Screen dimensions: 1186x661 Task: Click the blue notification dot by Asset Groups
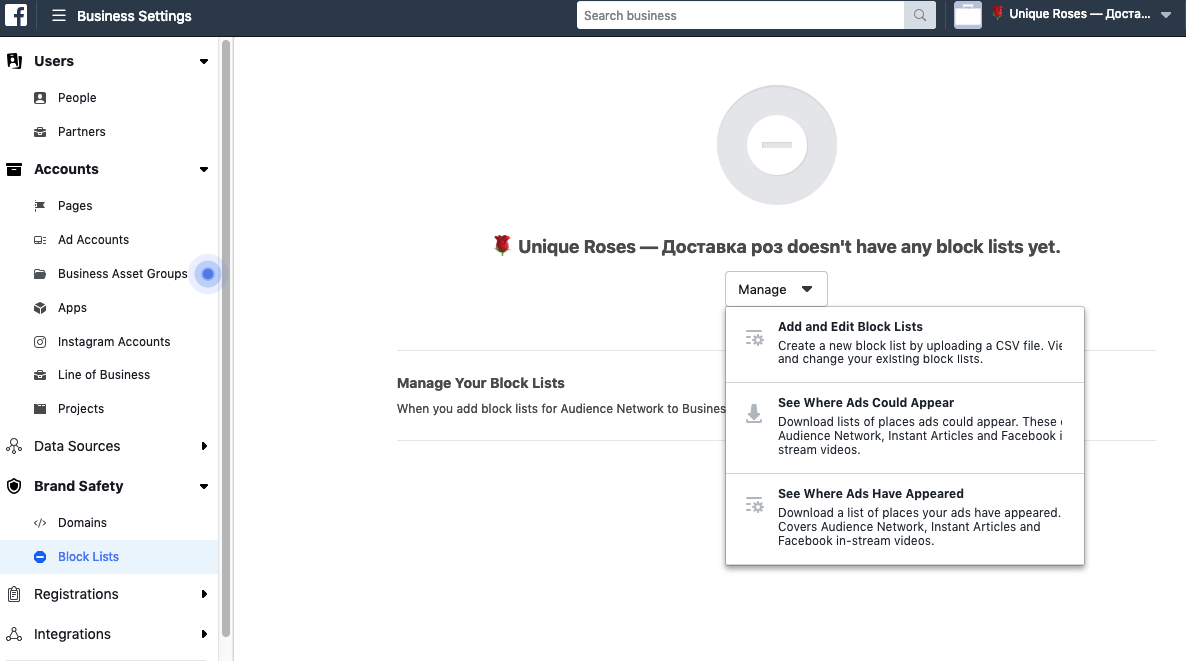tap(208, 274)
